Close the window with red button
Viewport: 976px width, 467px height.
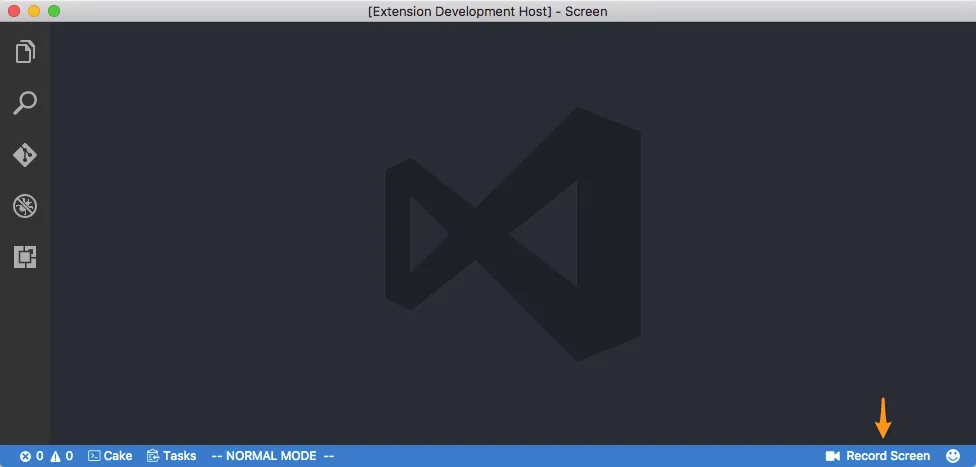[x=14, y=11]
